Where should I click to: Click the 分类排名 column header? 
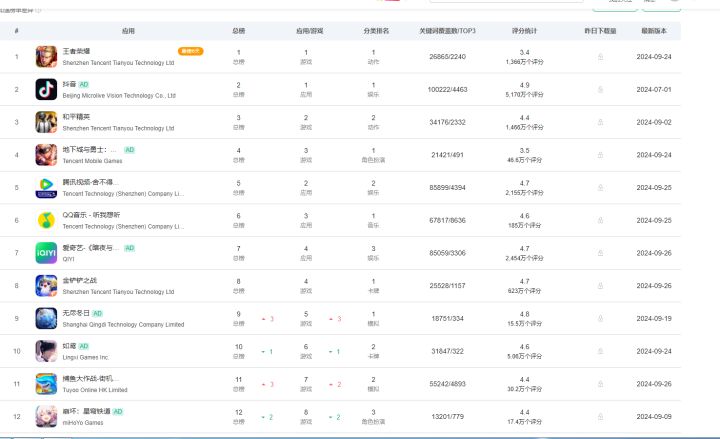(x=376, y=31)
